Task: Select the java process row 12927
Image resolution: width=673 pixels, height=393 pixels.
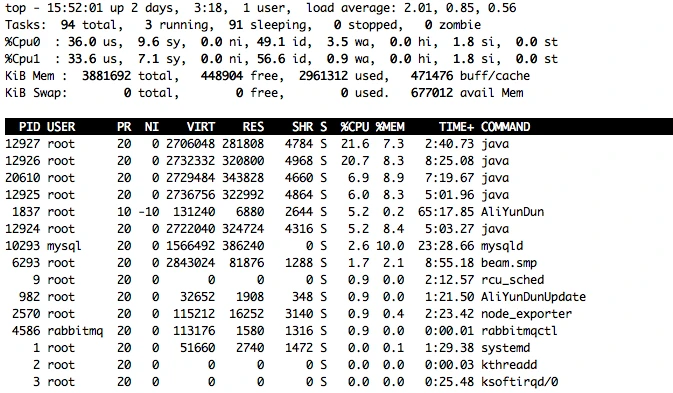Action: coord(257,144)
